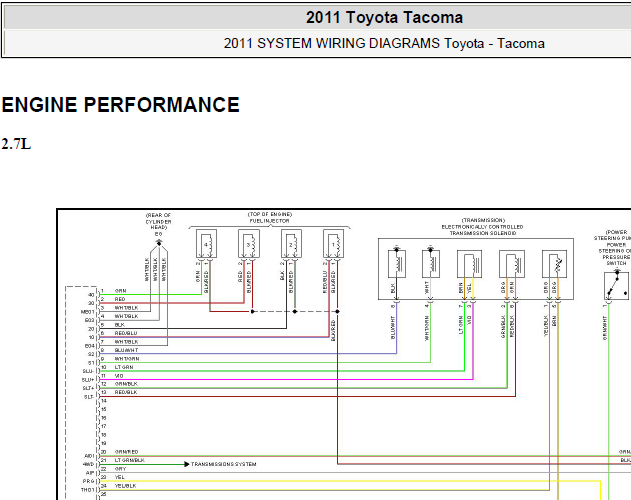
Task: Click the SLT+ terminal label
Action: 89,388
